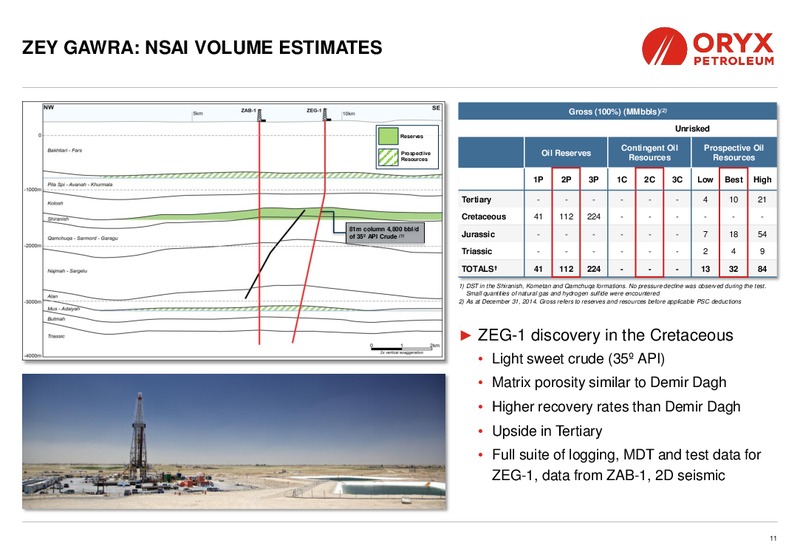
Task: Click Jurassic High value 54
Action: point(762,234)
